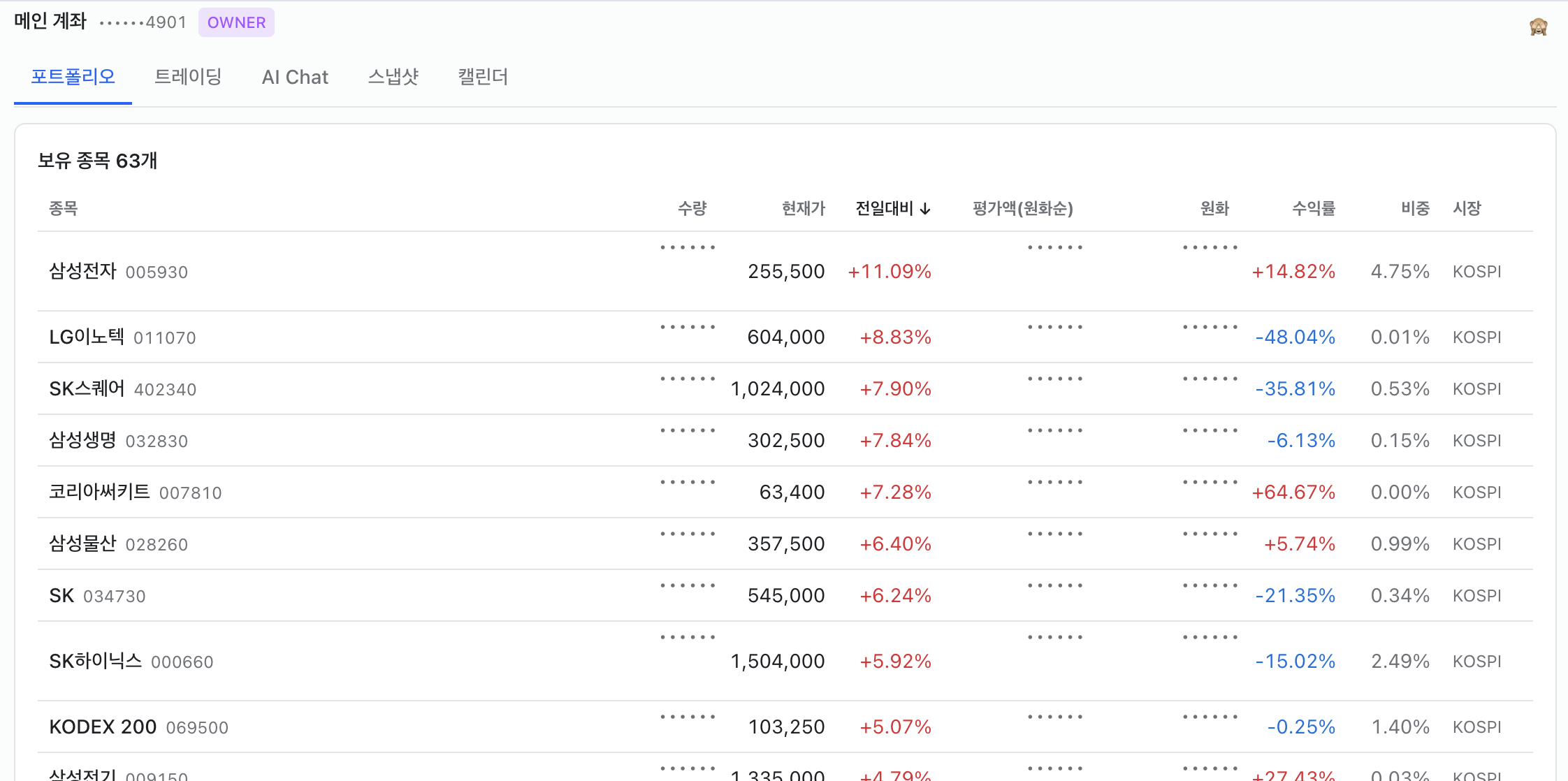Click SK하이닉스 price 1,504,000

pyautogui.click(x=778, y=661)
